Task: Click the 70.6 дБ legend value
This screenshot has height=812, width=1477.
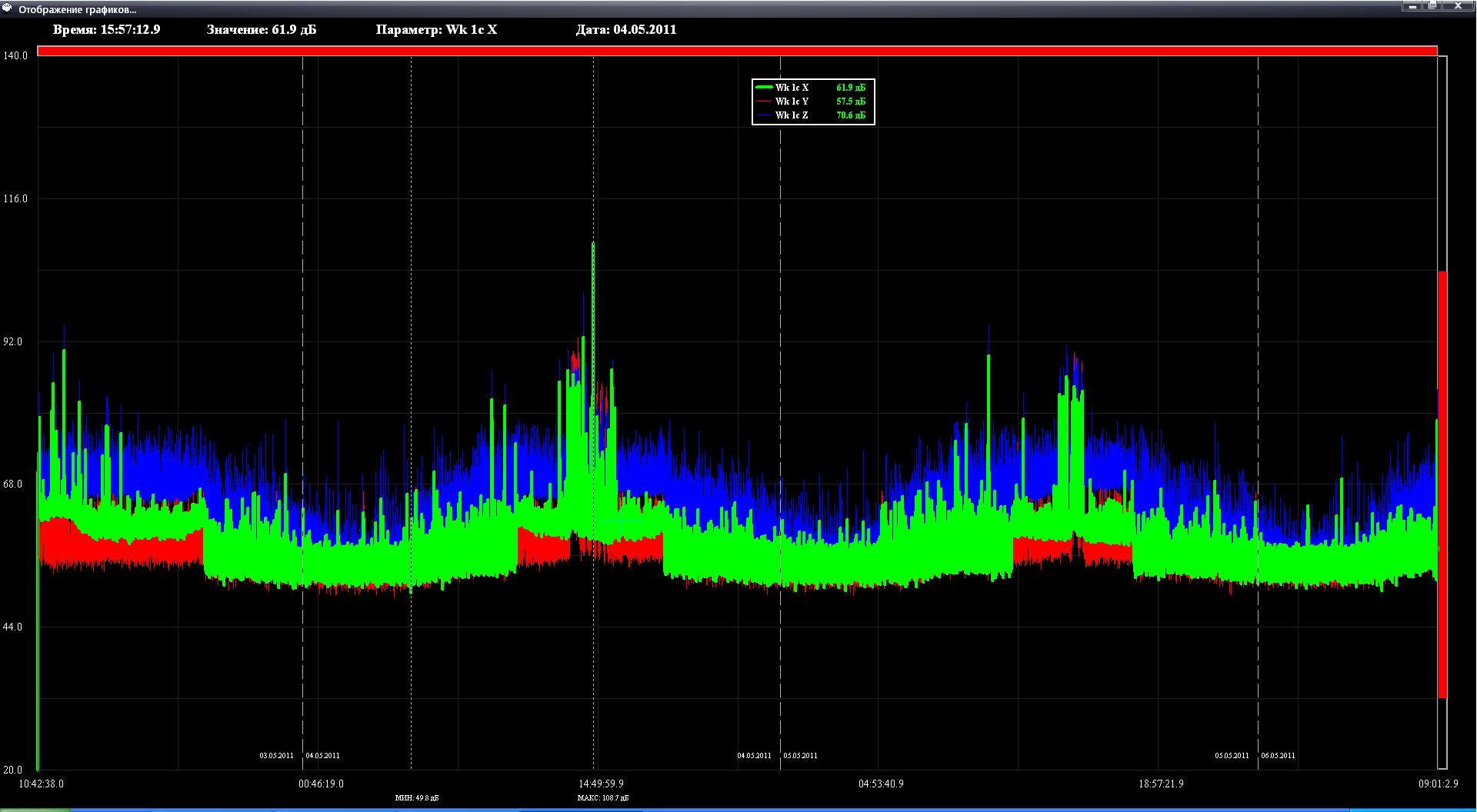Action: coord(851,115)
